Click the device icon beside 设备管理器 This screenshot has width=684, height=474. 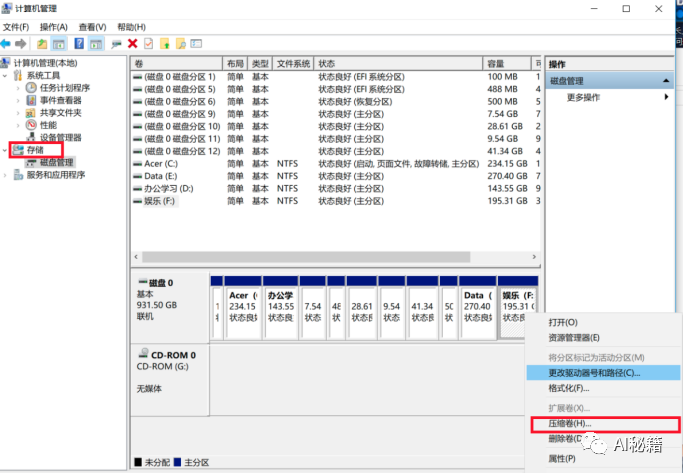[31, 138]
